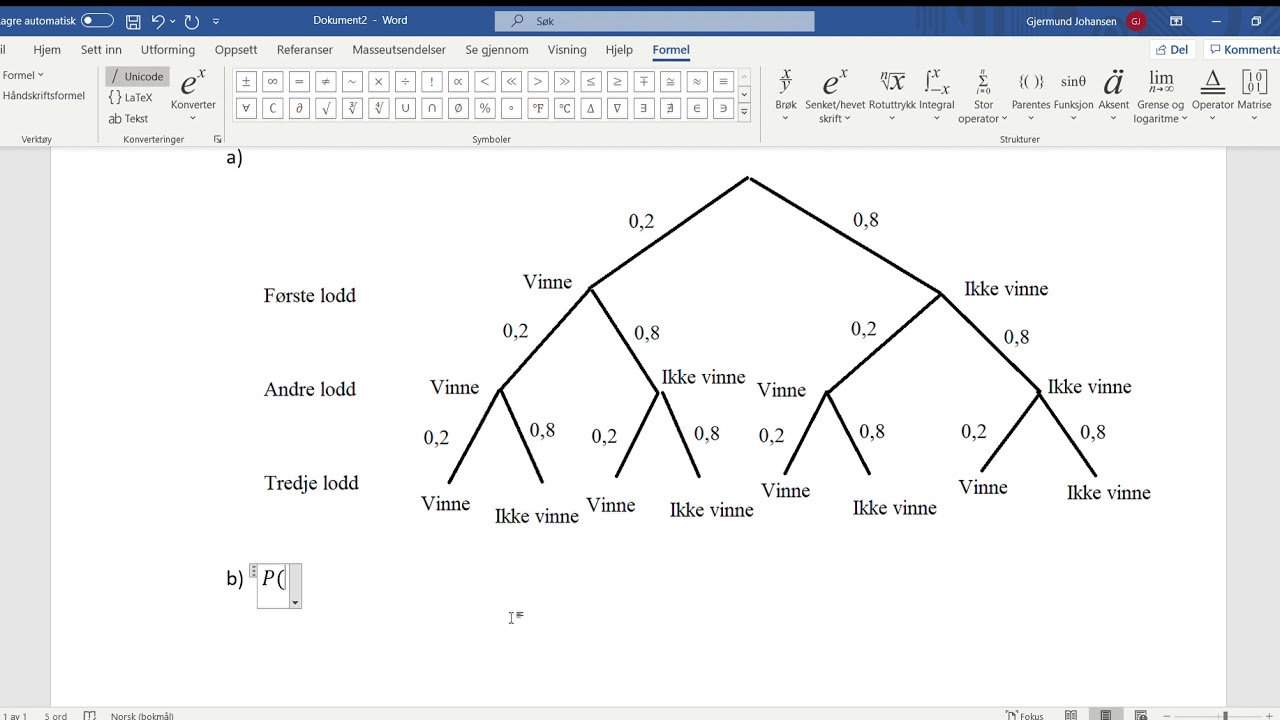Image resolution: width=1280 pixels, height=720 pixels.
Task: Insert the element-of (∈) symbol
Action: [697, 108]
